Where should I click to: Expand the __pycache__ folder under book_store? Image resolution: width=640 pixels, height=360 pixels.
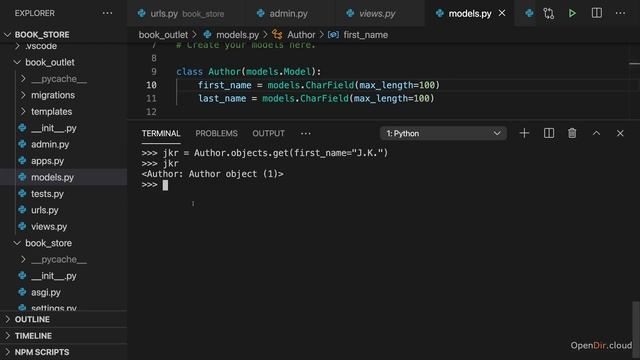tap(23, 259)
